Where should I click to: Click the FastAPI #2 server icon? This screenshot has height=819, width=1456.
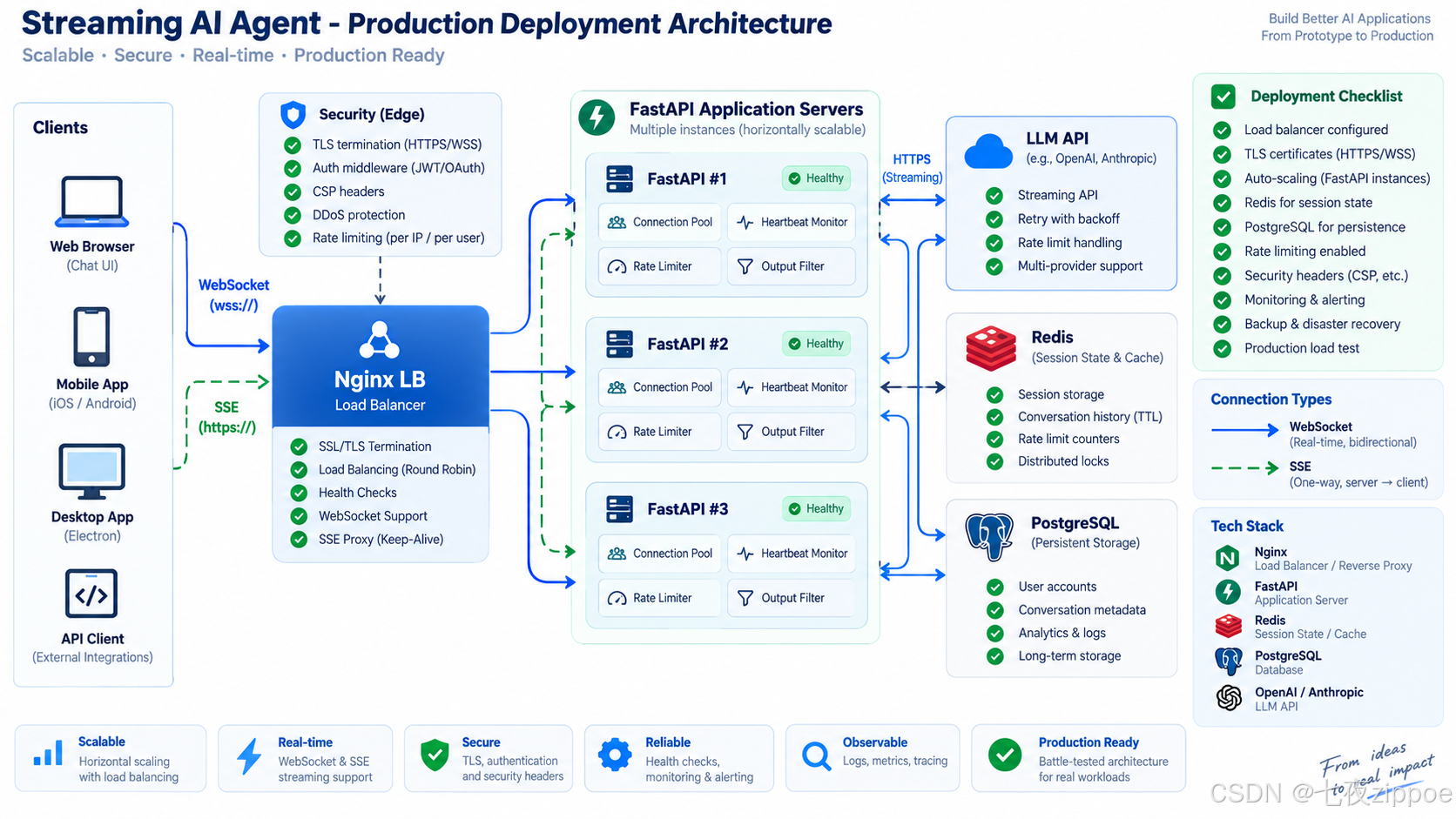619,345
